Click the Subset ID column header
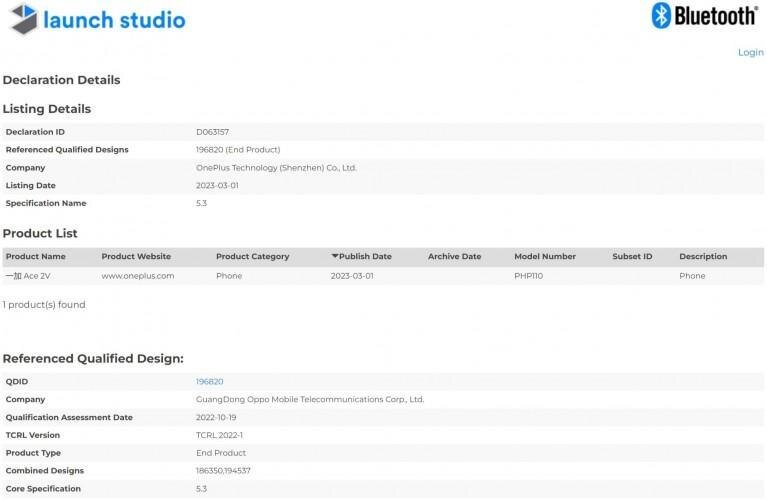This screenshot has height=500, width=767. (632, 257)
